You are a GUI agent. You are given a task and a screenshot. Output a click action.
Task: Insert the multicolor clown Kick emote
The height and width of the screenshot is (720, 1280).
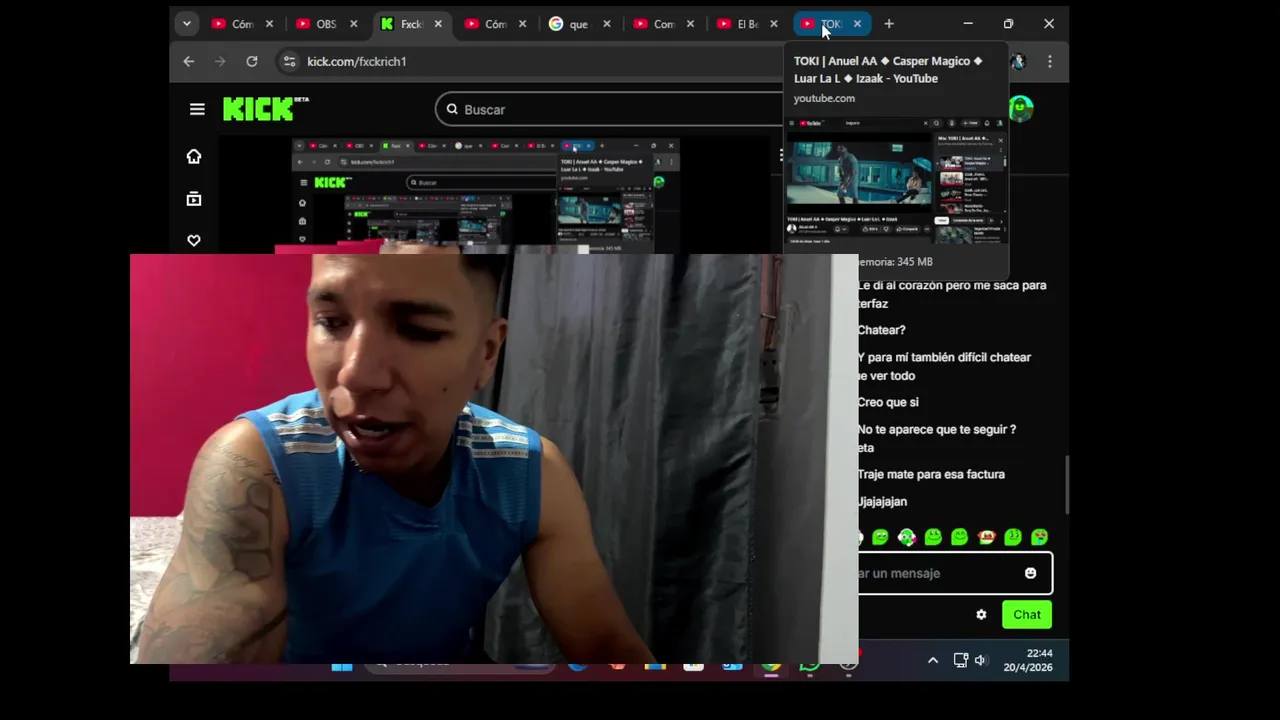click(x=907, y=537)
